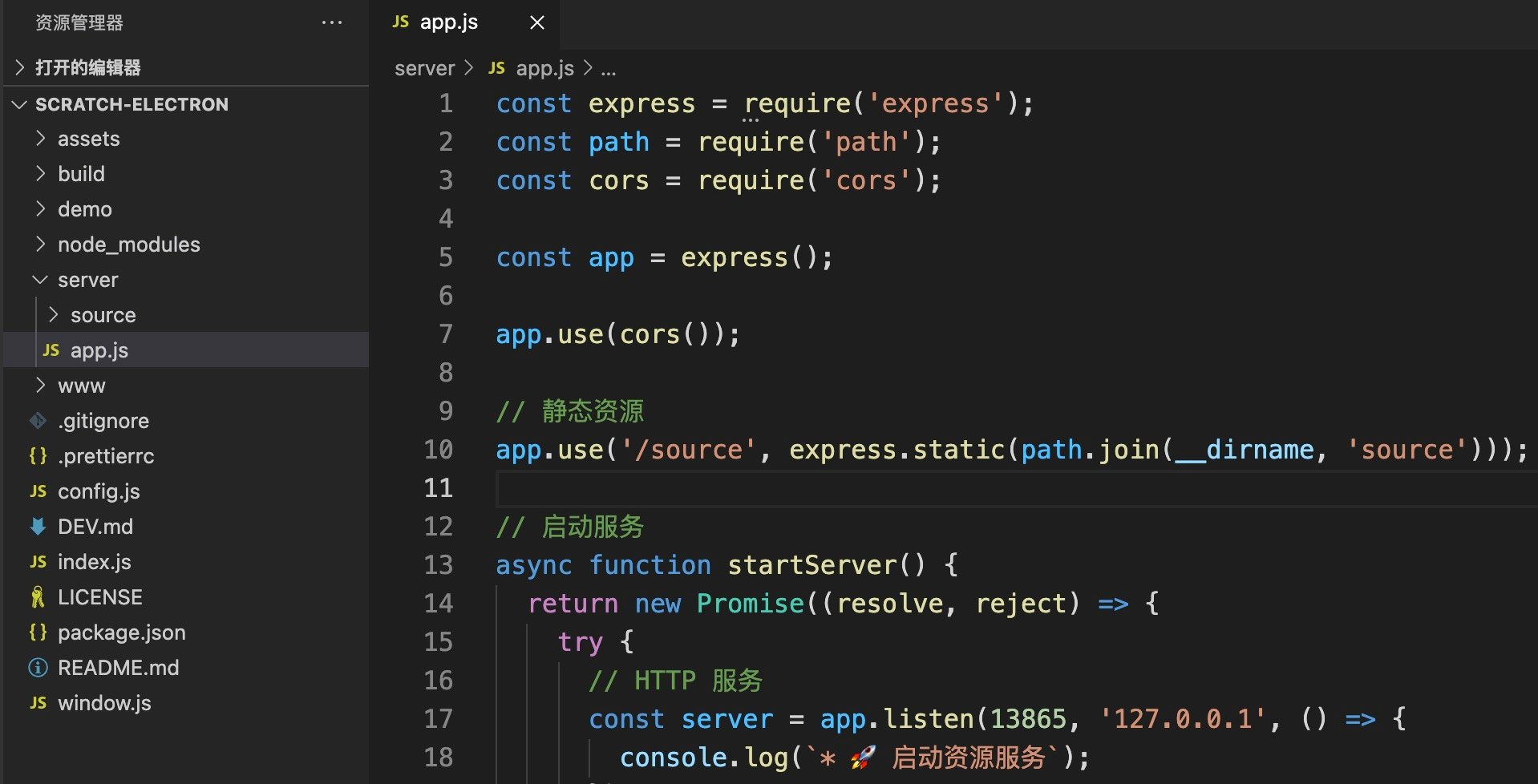Viewport: 1538px width, 784px height.
Task: Collapse the server folder chevron
Action: pos(40,280)
